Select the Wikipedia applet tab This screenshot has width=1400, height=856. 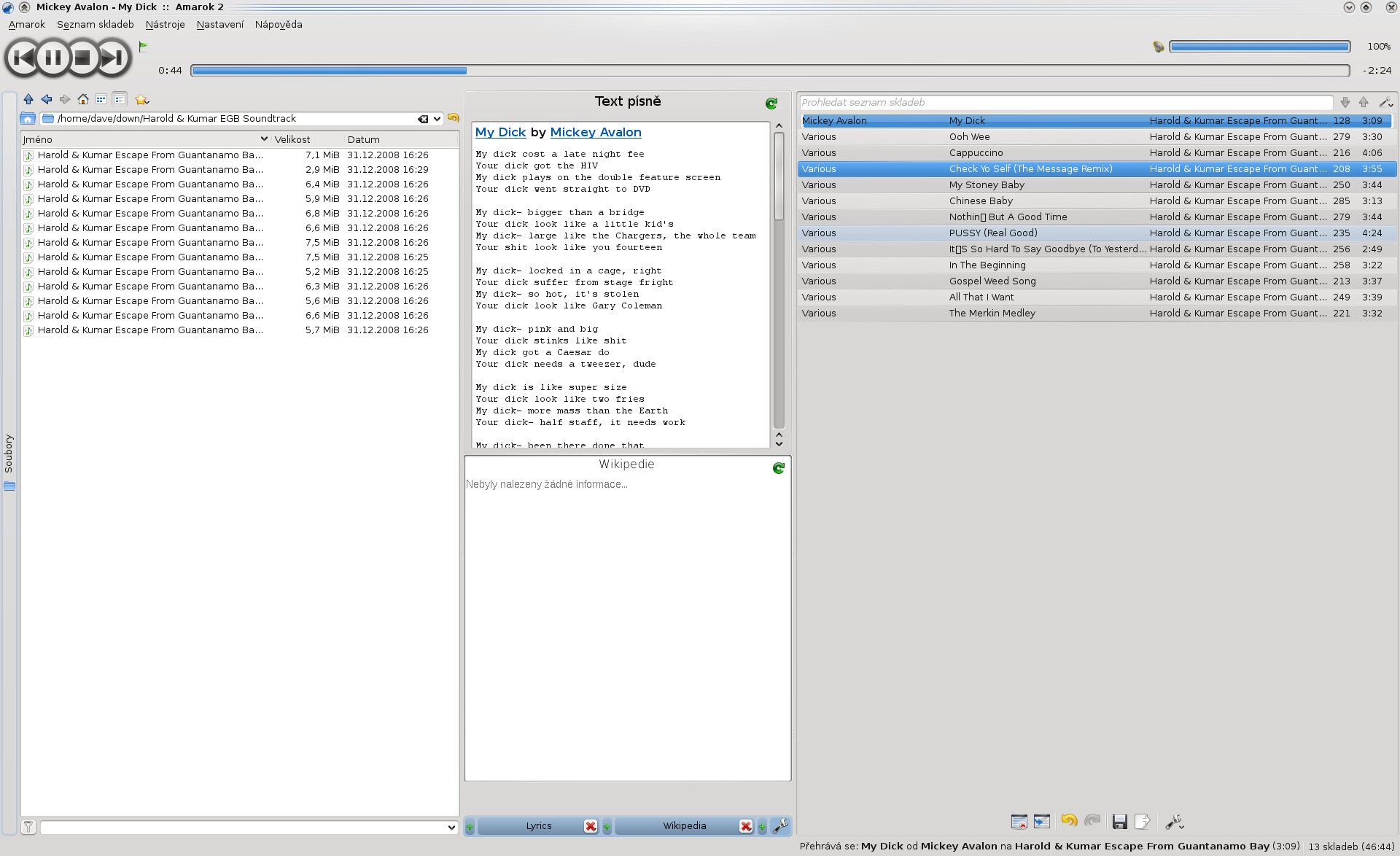coord(685,826)
